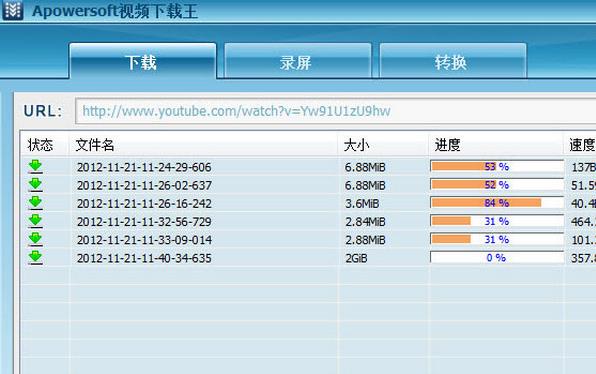Click the 0 % progress bar
The height and width of the screenshot is (374, 596).
pos(497,257)
